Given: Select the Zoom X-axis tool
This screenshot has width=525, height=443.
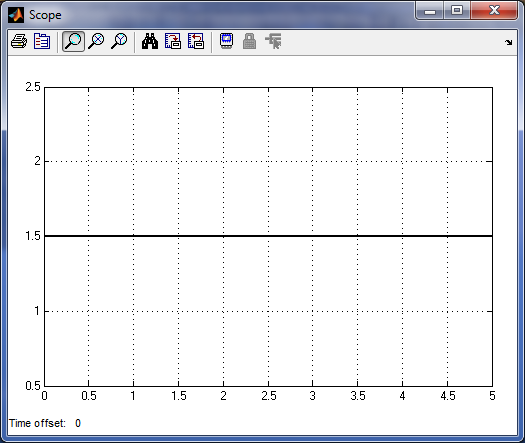Looking at the screenshot, I should 96,42.
